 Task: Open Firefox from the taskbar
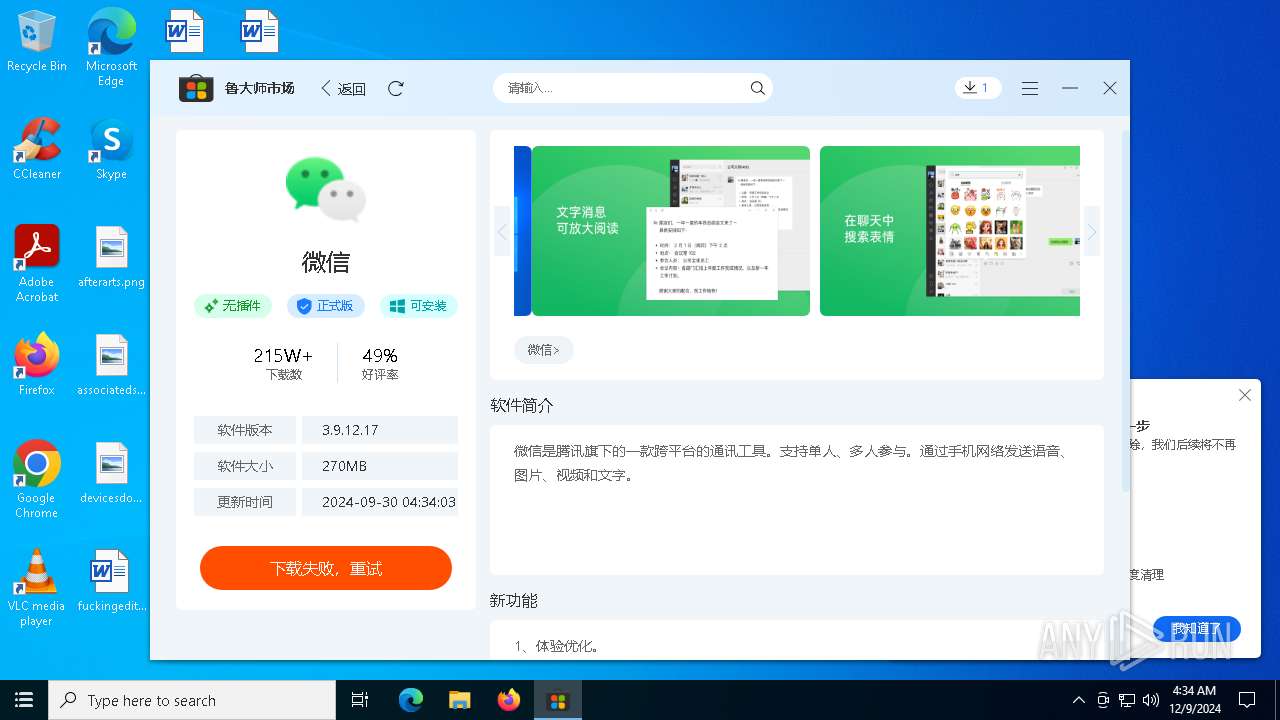coord(509,700)
